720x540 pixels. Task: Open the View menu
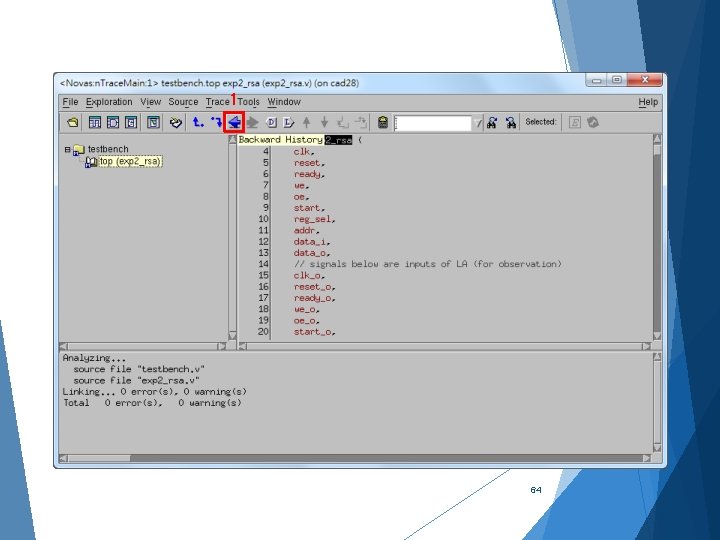click(151, 102)
